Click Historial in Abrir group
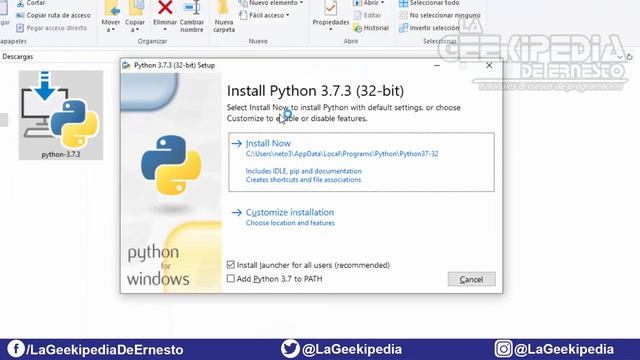 click(x=371, y=28)
